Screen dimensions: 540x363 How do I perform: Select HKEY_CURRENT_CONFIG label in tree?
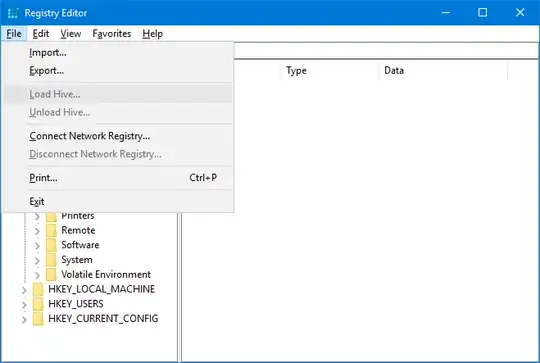(103, 319)
